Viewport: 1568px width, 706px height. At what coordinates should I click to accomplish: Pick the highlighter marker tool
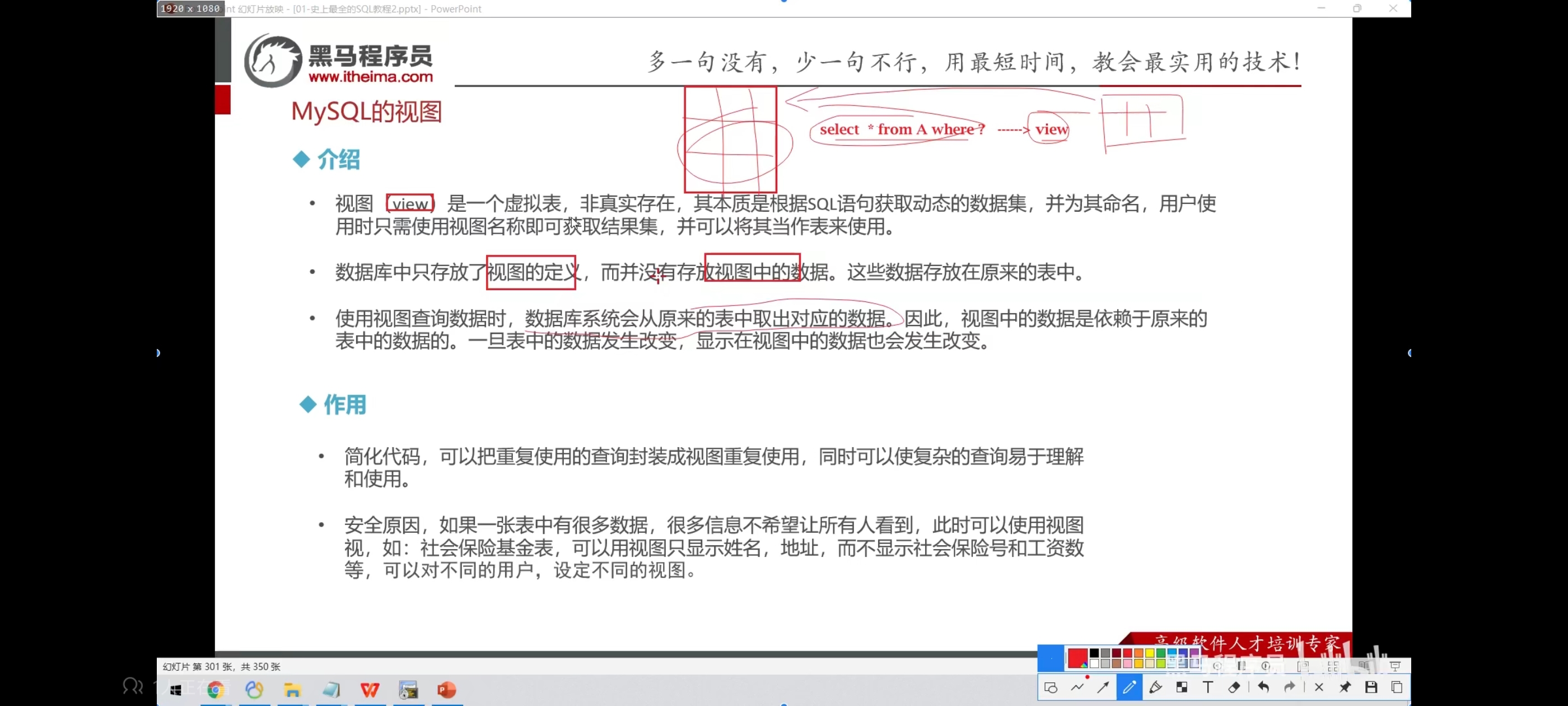tap(1155, 687)
